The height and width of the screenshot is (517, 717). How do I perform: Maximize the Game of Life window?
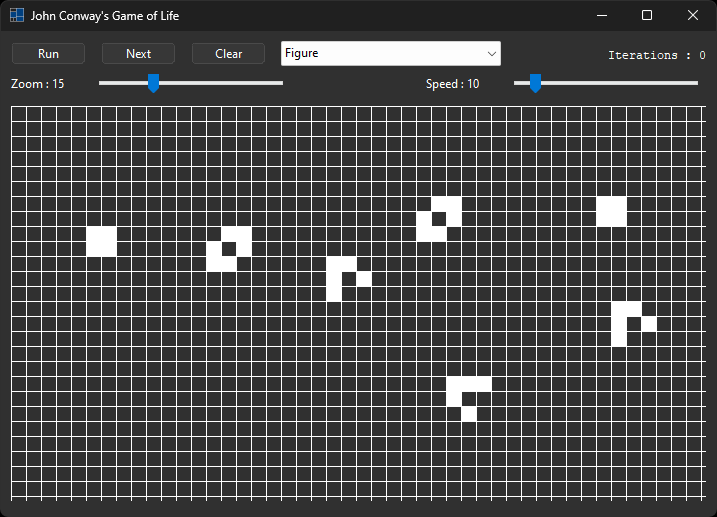(647, 15)
